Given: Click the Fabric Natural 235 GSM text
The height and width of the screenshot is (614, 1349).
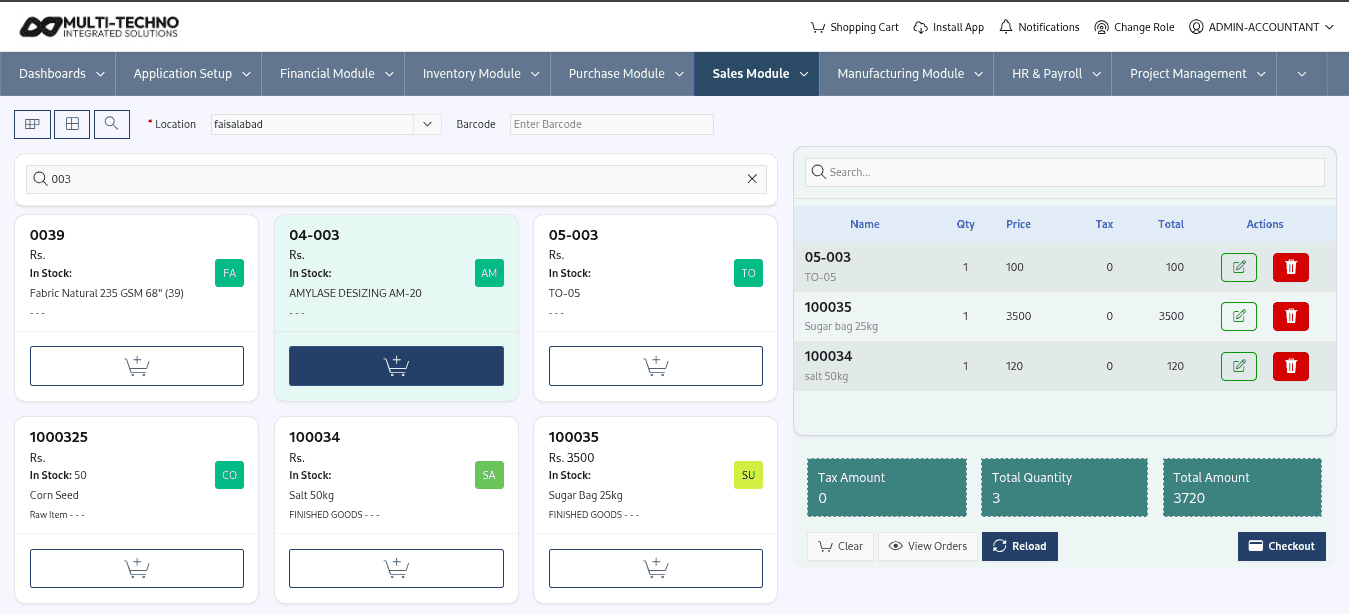Looking at the screenshot, I should pos(107,293).
